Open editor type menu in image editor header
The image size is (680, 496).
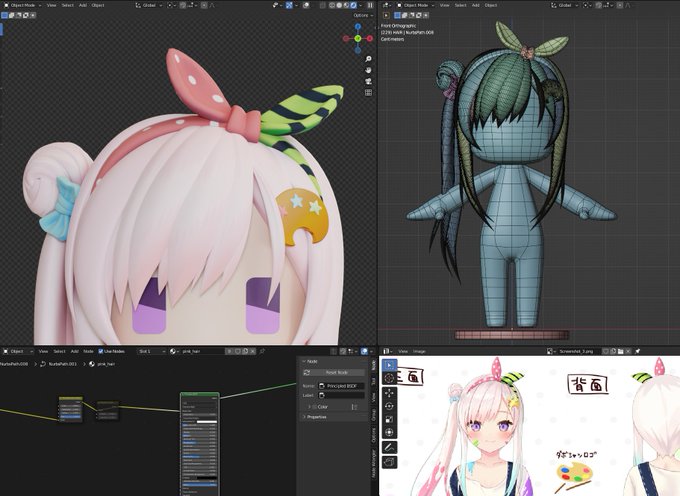click(x=386, y=351)
